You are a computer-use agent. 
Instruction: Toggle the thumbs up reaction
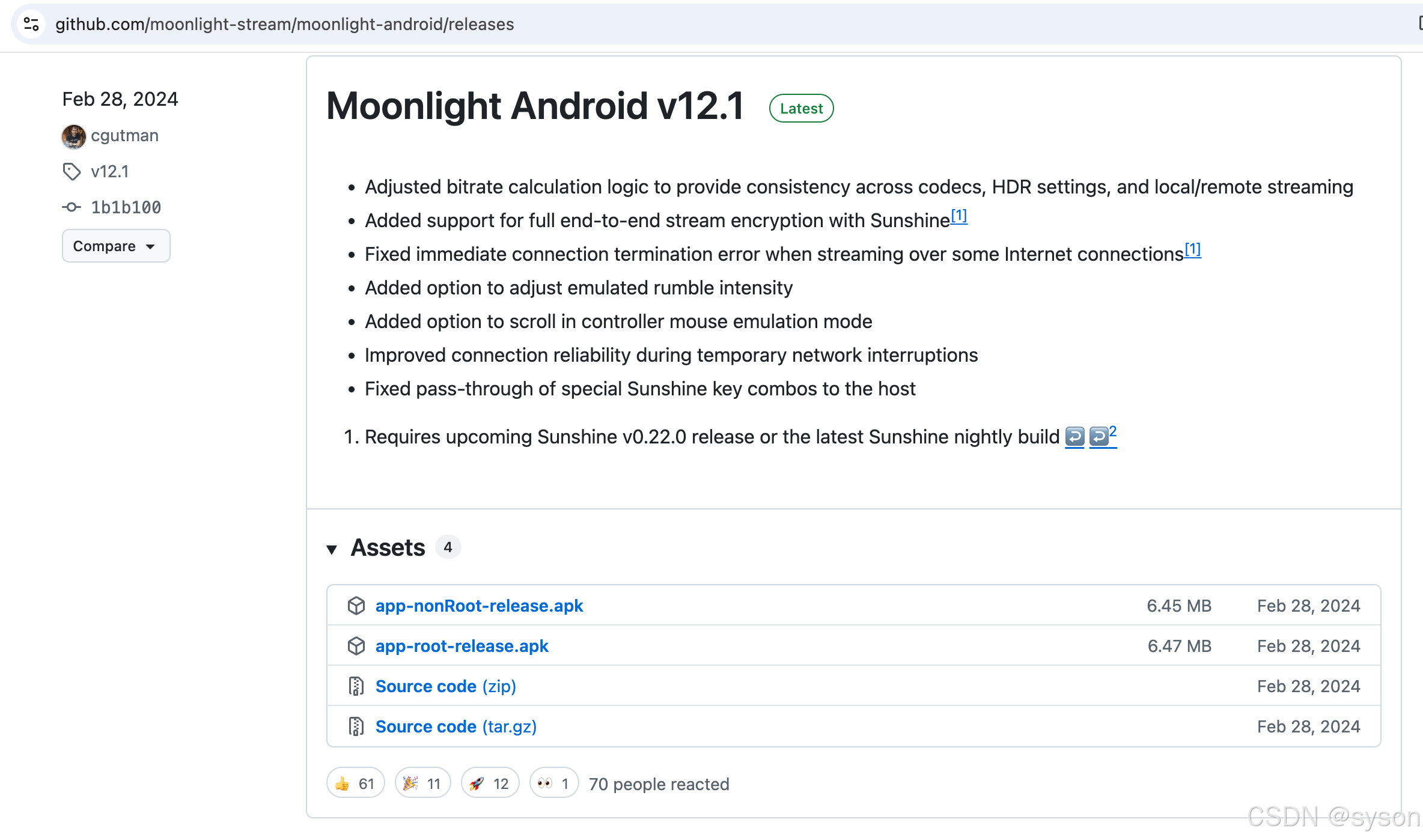(355, 783)
